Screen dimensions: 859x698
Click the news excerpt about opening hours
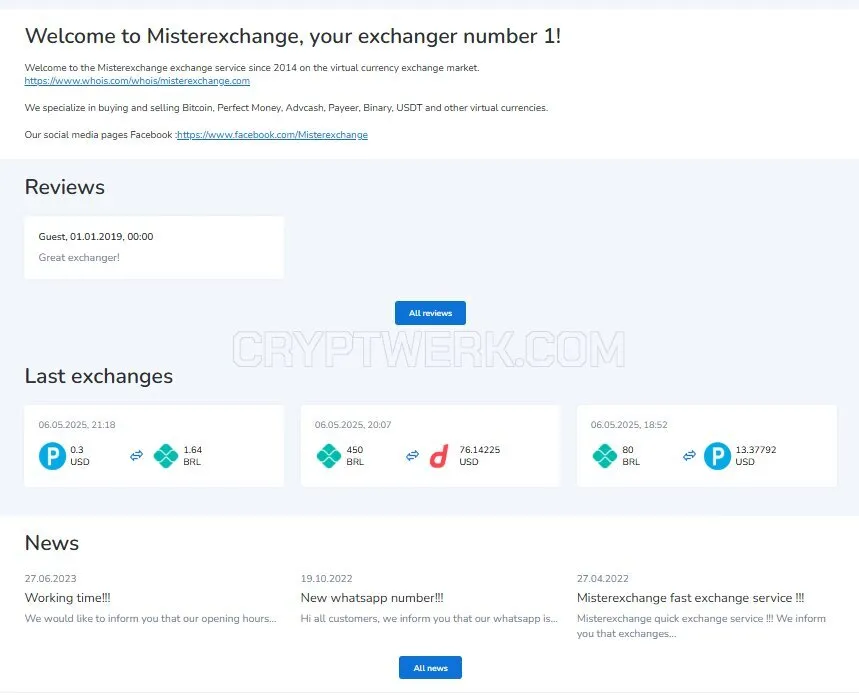pos(151,619)
